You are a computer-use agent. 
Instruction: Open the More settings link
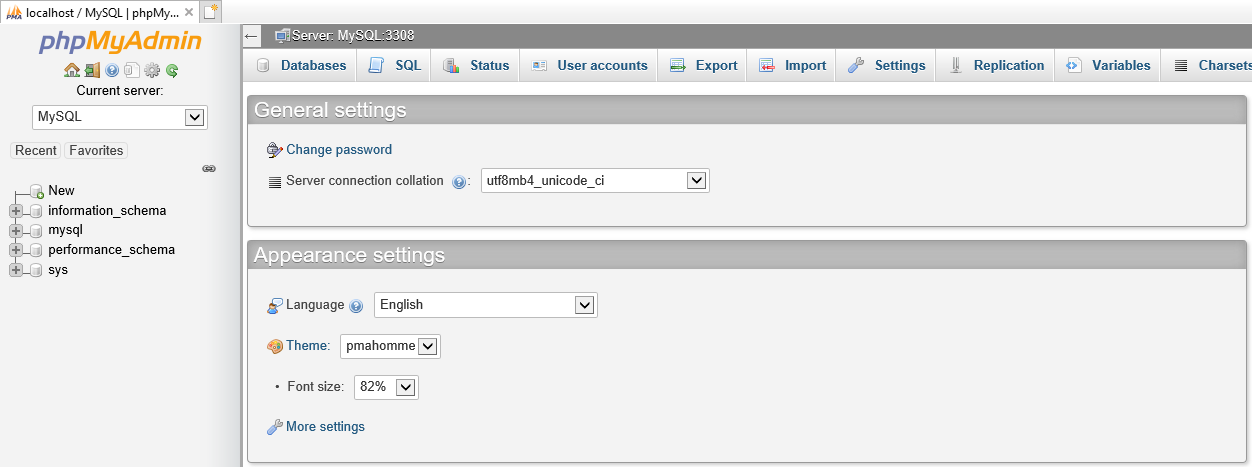coord(325,427)
